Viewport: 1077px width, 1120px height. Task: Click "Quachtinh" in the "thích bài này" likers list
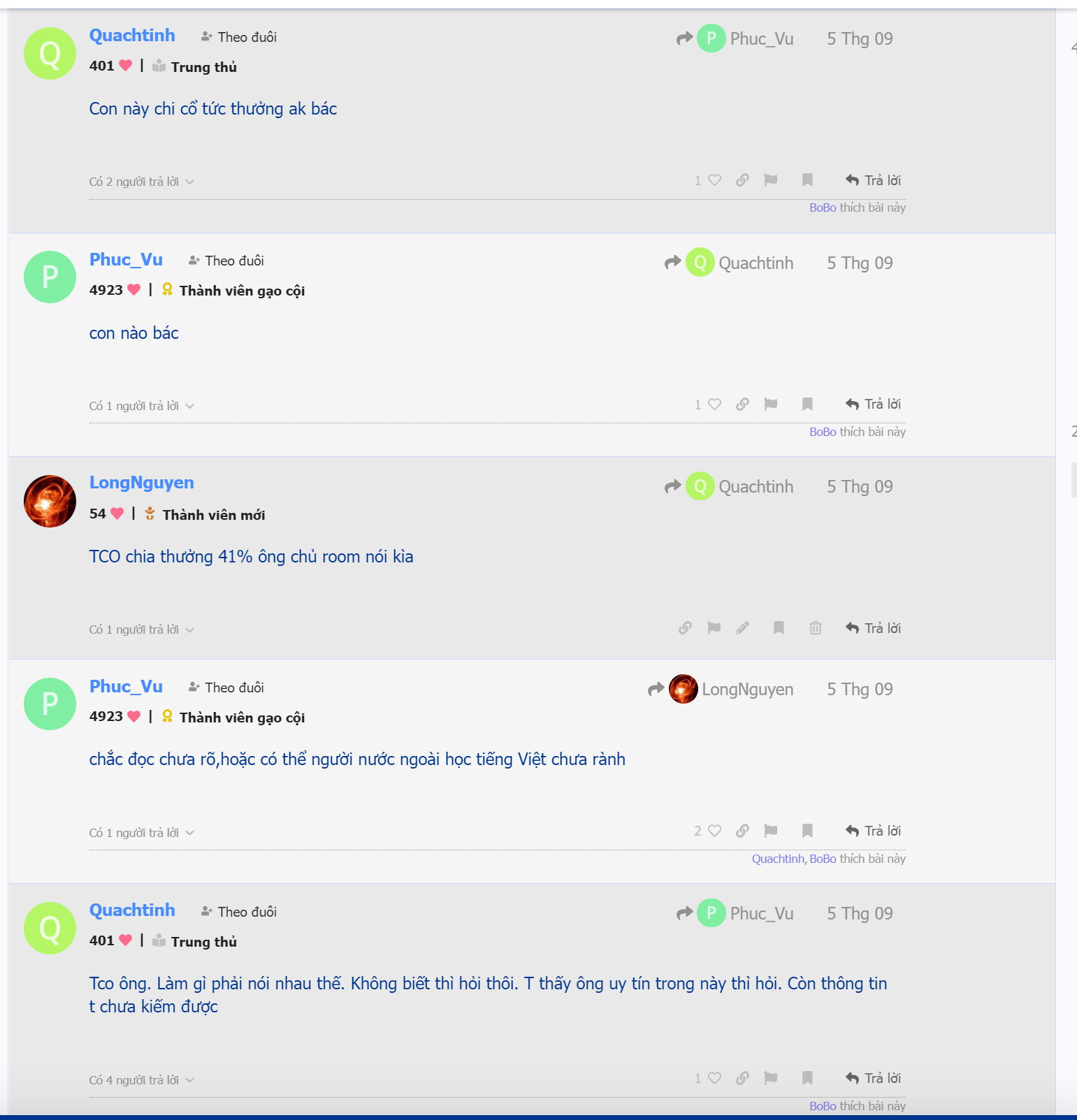point(778,859)
